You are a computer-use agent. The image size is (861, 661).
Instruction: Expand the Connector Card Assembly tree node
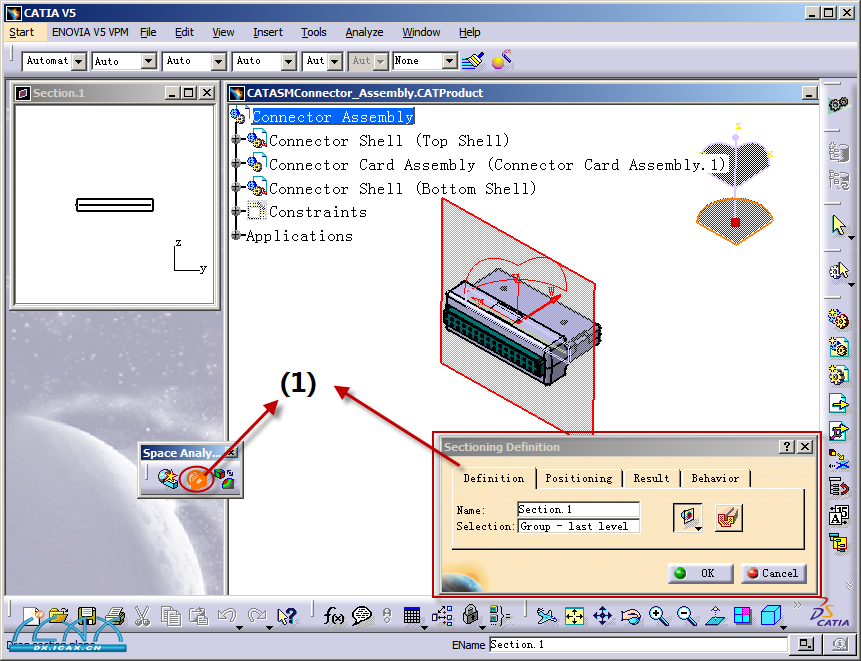click(236, 164)
